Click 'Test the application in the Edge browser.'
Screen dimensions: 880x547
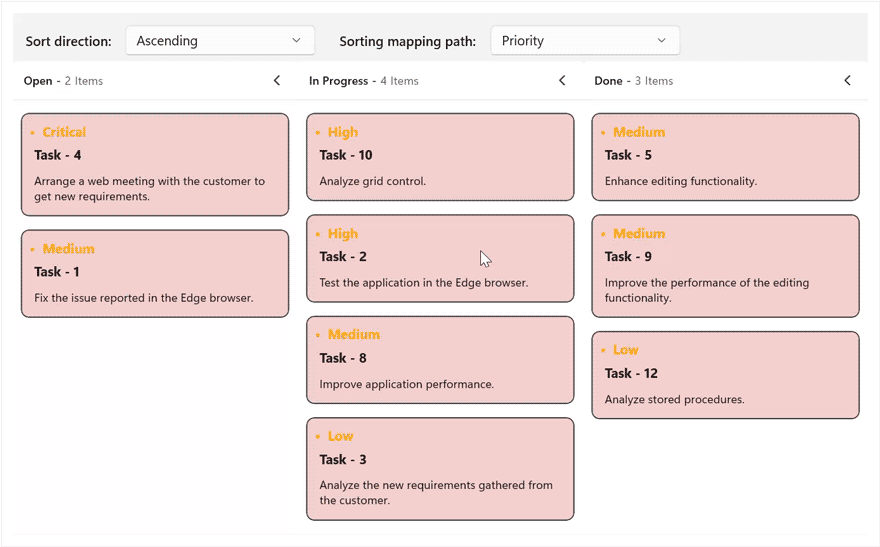pos(424,283)
